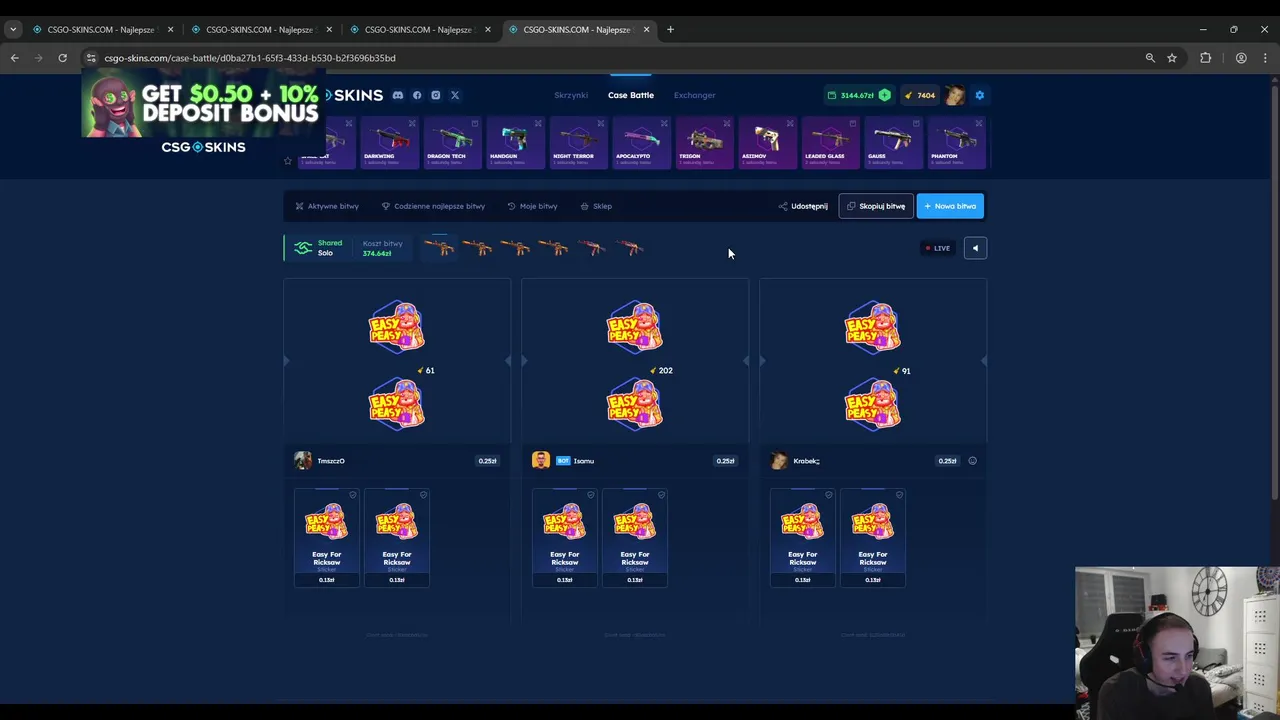Screen dimensions: 1280x720
Task: Go to Codzienne najlepsze bitwy
Action: point(433,206)
